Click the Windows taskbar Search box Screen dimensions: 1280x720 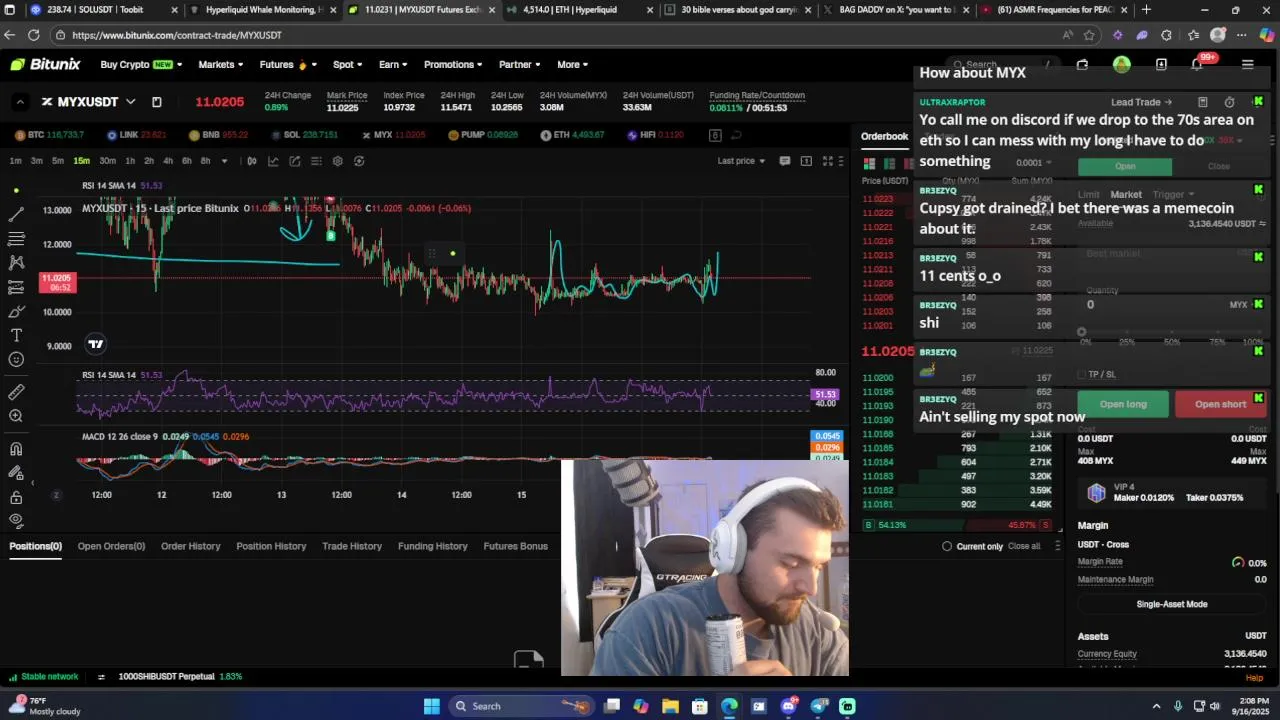point(520,706)
